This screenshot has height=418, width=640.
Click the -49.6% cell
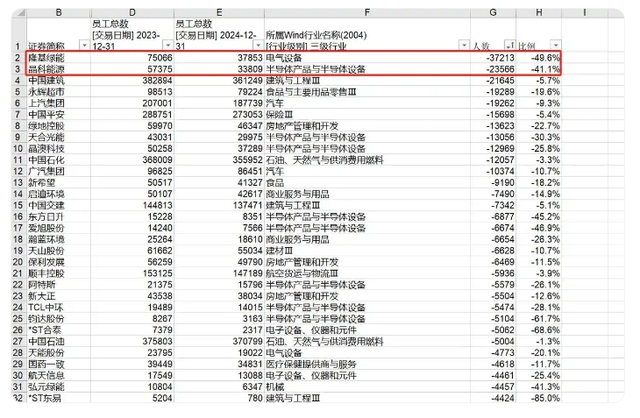point(539,58)
